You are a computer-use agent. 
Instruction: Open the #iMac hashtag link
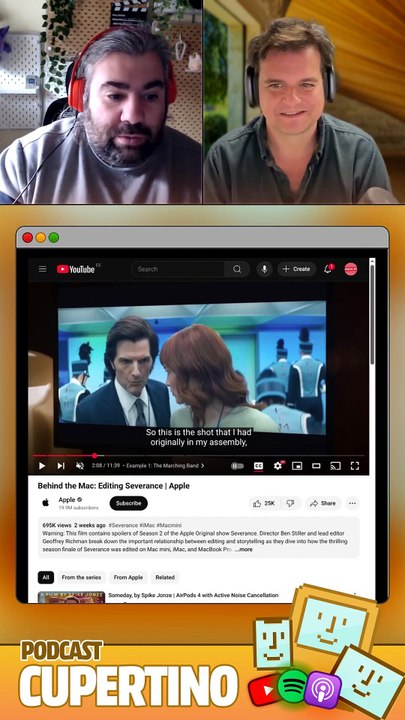click(147, 525)
